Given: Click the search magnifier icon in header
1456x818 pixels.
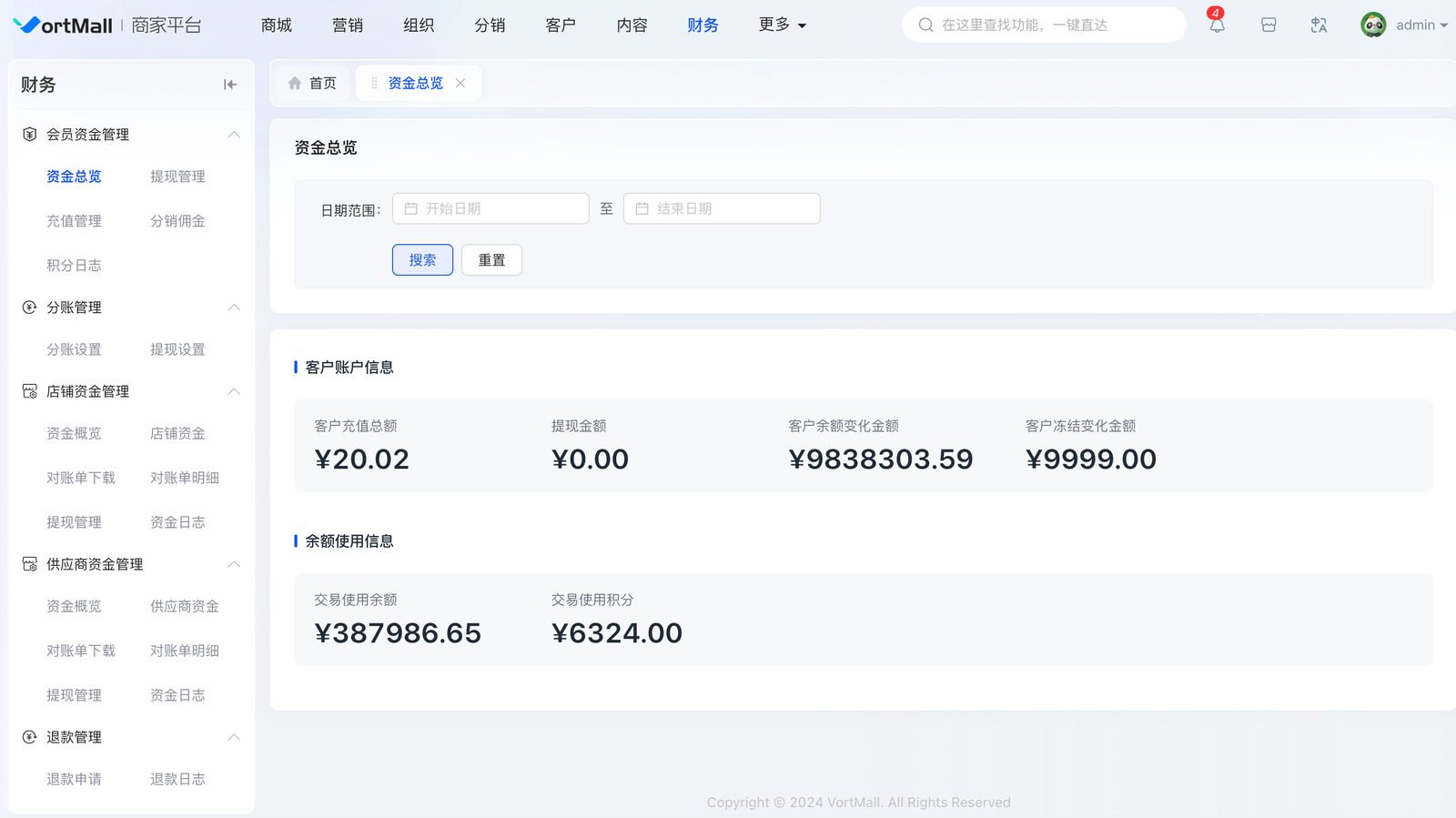Looking at the screenshot, I should (x=925, y=25).
